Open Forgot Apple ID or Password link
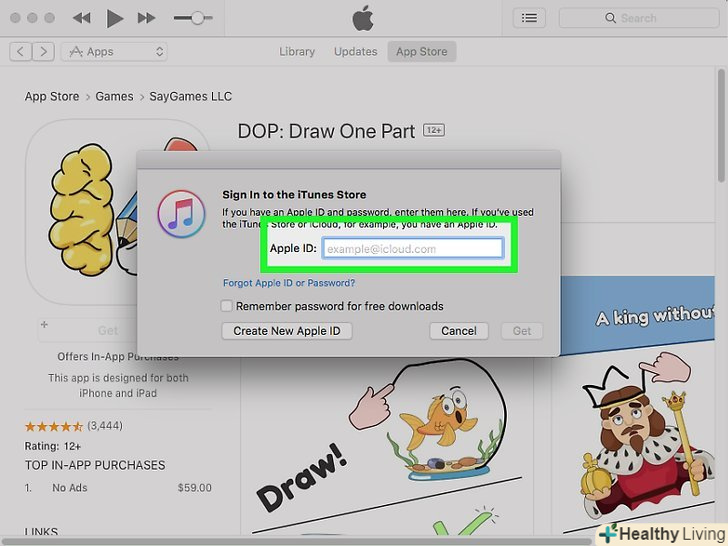Image resolution: width=728 pixels, height=546 pixels. coord(289,283)
